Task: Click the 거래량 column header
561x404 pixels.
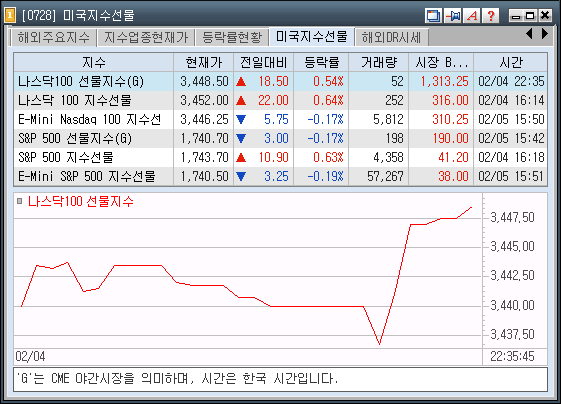Action: (379, 62)
